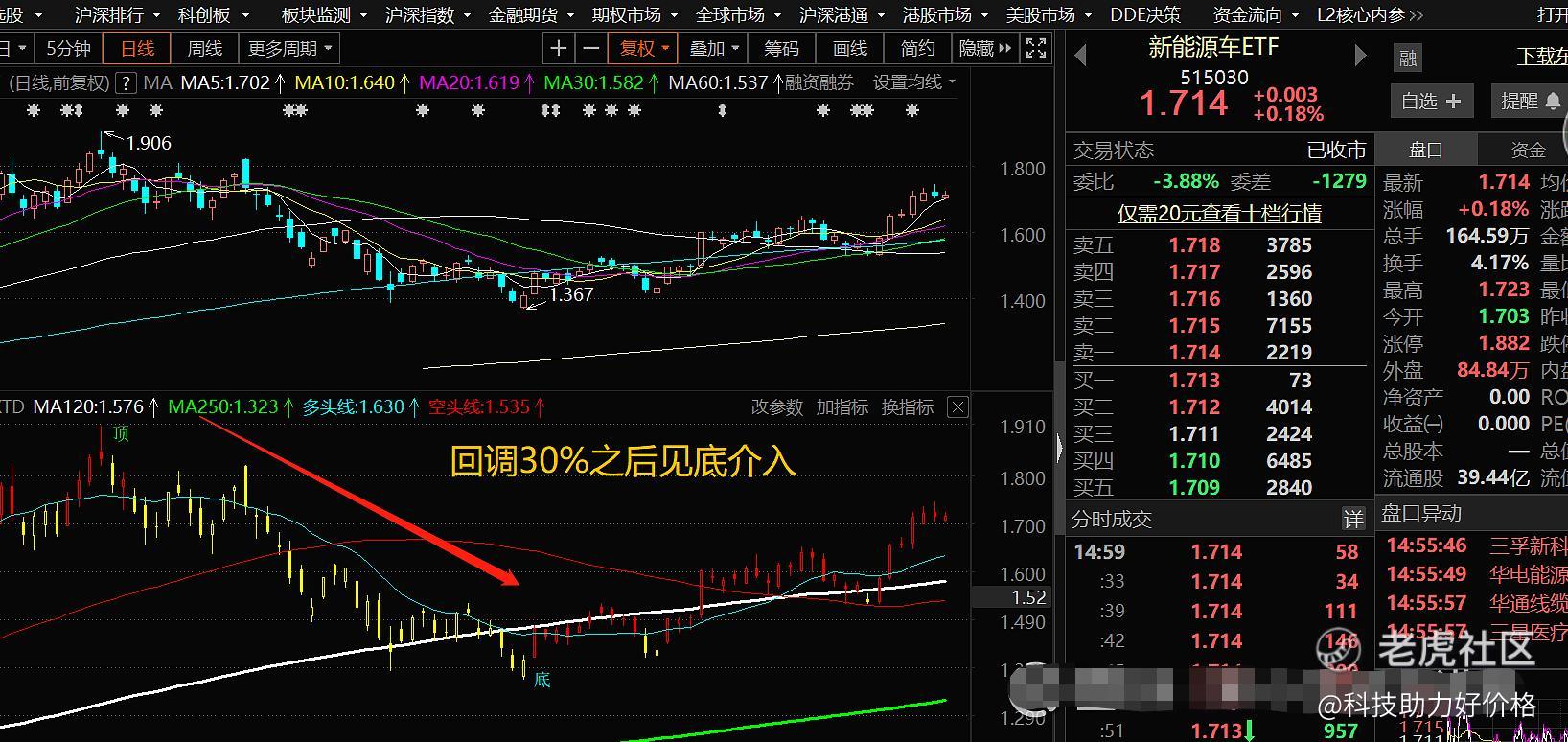Select 周线 weekly period
This screenshot has width=1568, height=742.
204,48
